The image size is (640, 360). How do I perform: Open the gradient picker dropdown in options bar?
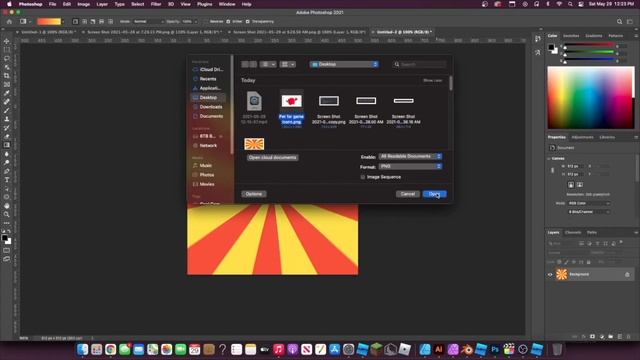(63, 21)
